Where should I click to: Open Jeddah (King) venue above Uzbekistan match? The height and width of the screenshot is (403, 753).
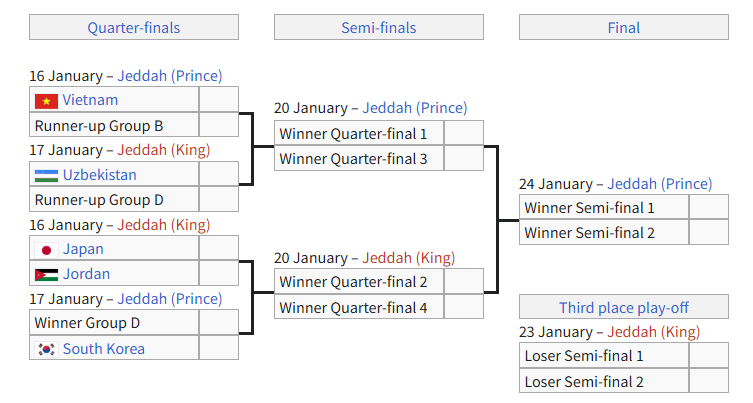[x=164, y=150]
